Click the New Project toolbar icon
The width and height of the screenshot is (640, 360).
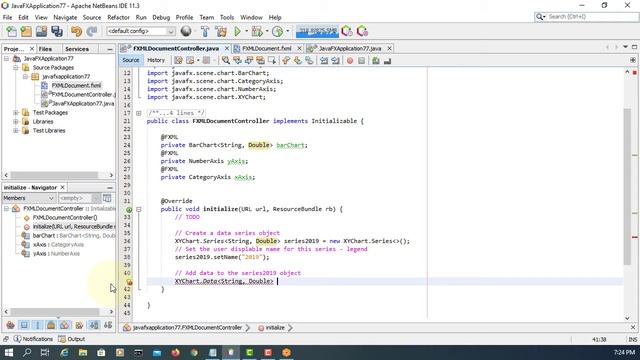coord(26,31)
